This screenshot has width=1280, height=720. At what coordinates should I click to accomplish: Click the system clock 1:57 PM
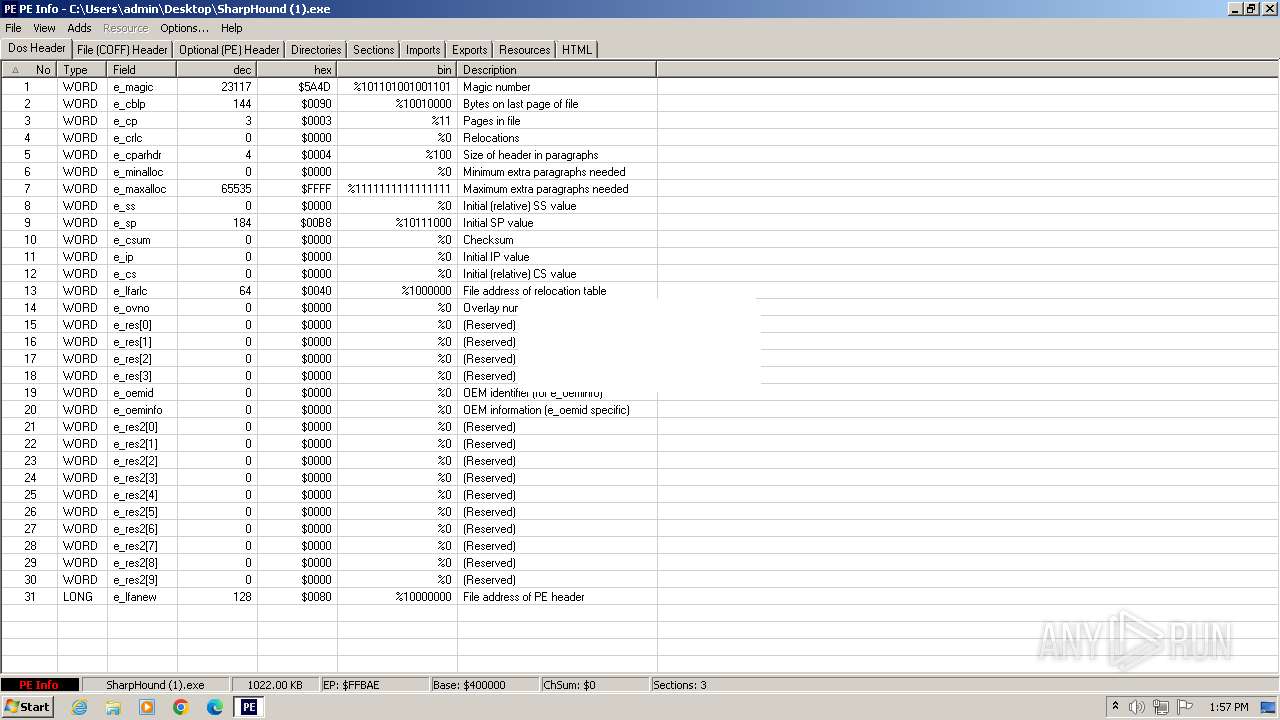pos(1228,707)
